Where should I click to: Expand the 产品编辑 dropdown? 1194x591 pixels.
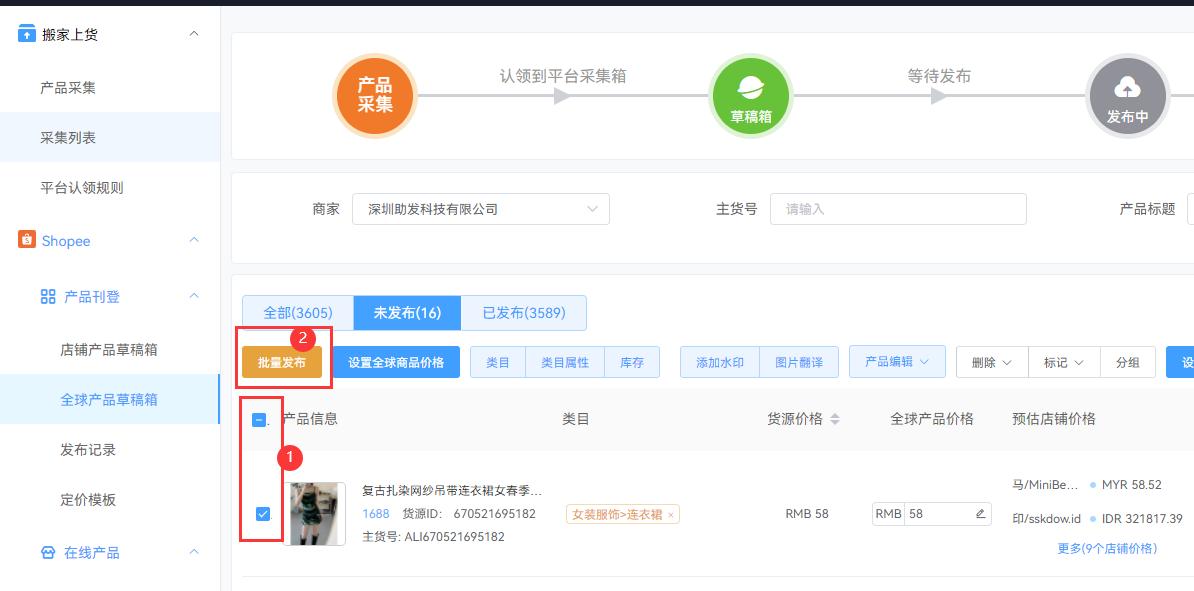click(x=896, y=362)
